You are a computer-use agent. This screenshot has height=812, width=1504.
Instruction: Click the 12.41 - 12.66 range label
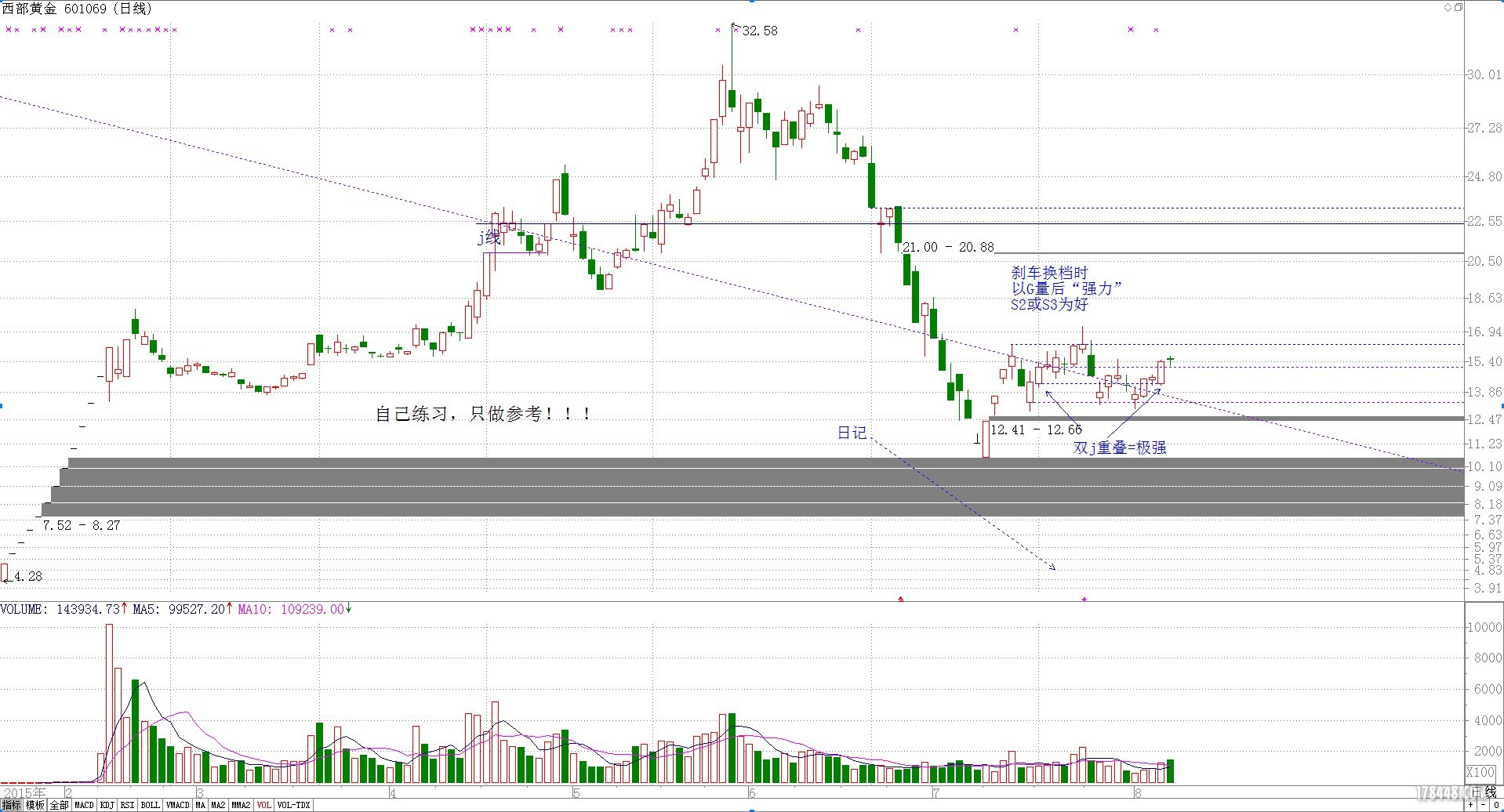coord(1036,430)
